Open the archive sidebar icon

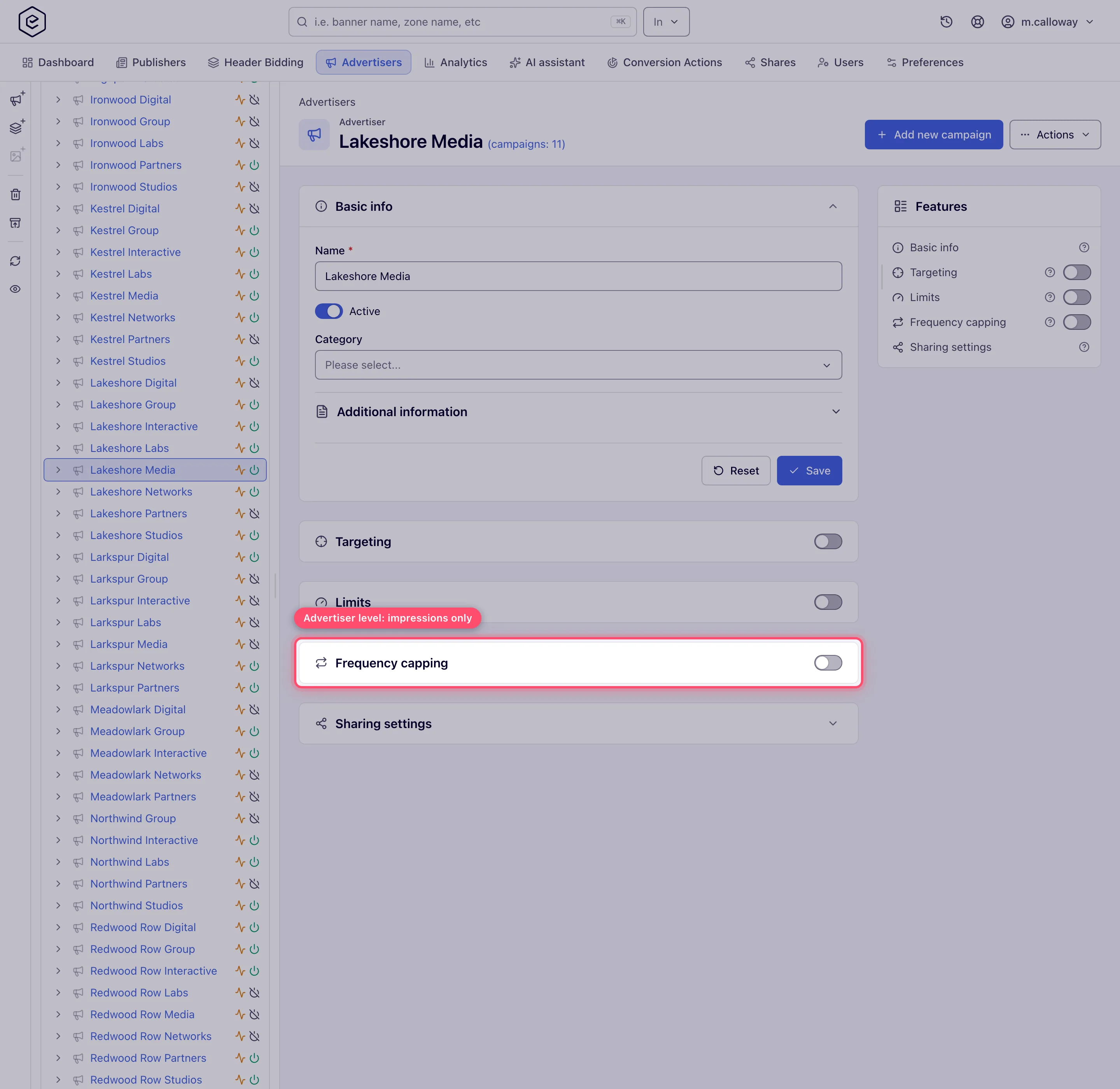tap(16, 222)
